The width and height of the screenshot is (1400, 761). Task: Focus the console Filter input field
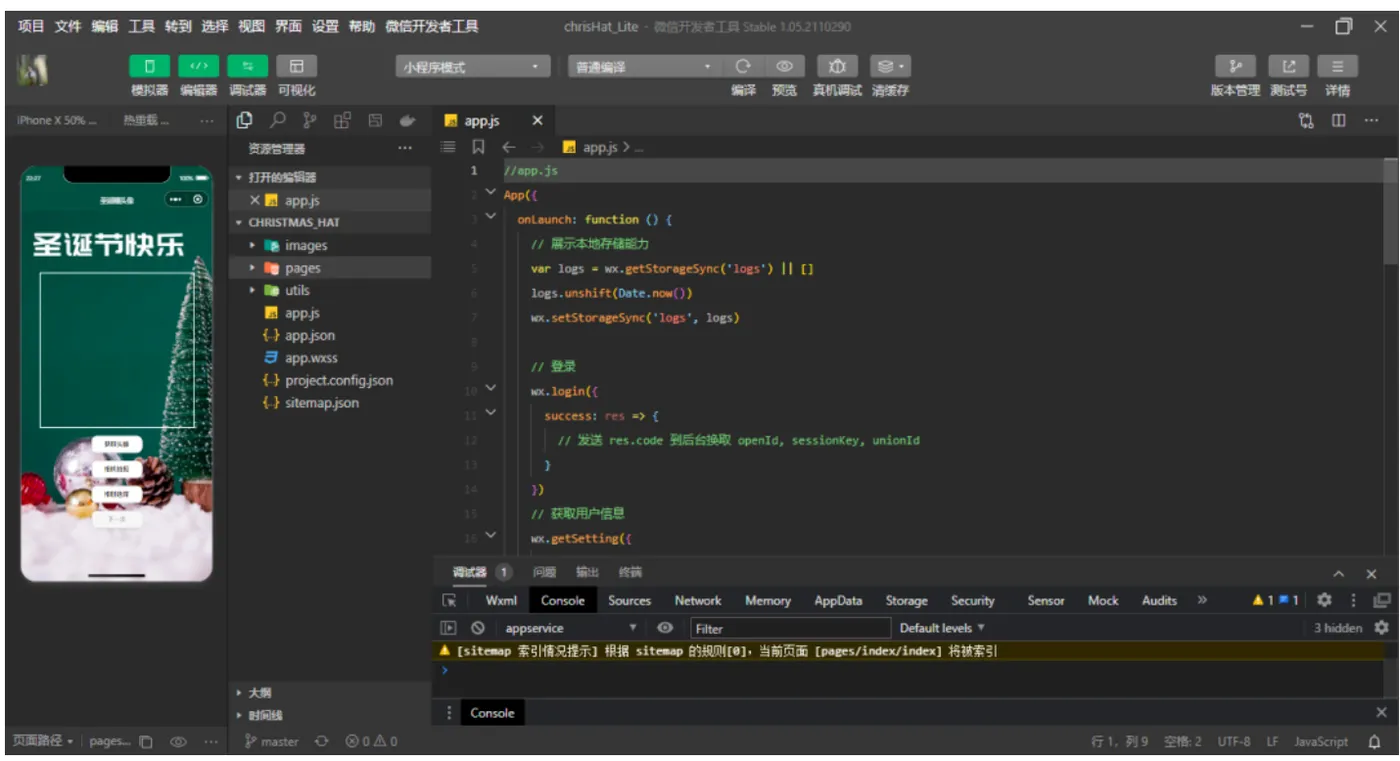coord(790,628)
